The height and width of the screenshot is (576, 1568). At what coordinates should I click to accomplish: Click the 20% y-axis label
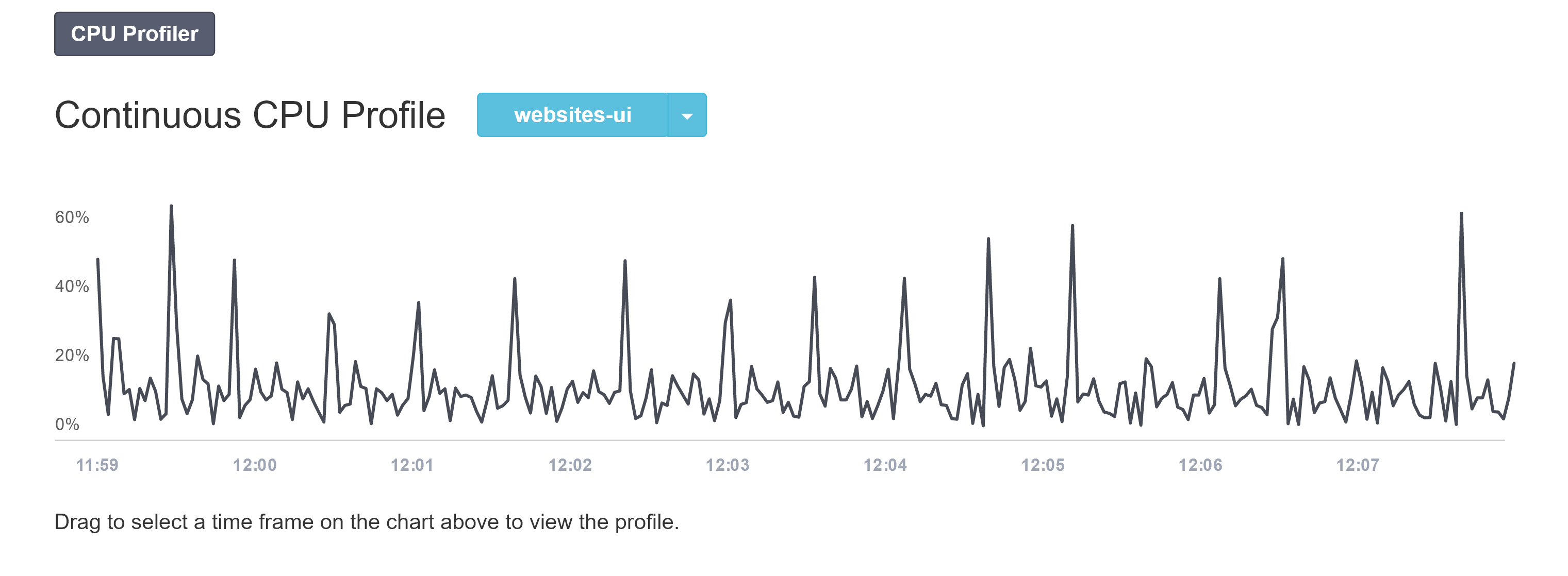[72, 355]
